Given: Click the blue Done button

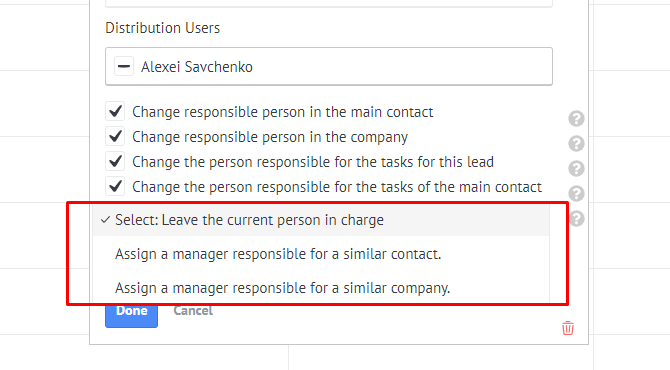Looking at the screenshot, I should point(131,315).
